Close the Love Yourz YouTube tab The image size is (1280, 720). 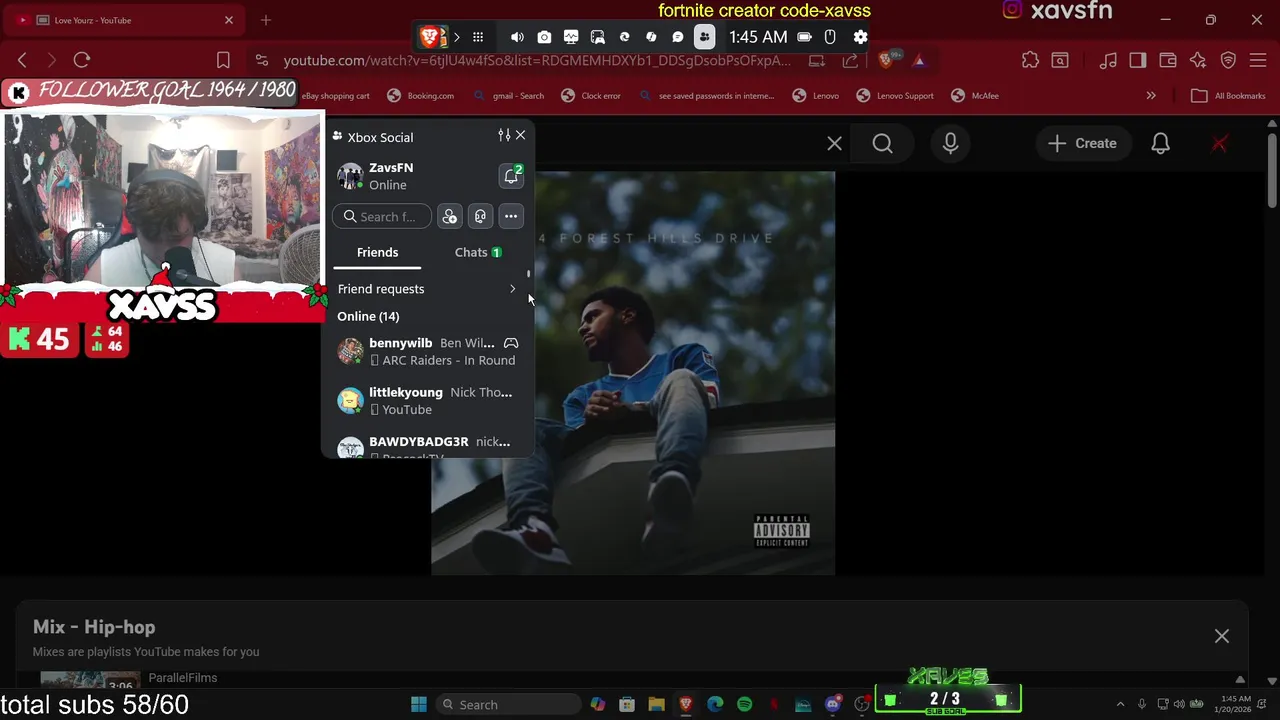tap(229, 20)
